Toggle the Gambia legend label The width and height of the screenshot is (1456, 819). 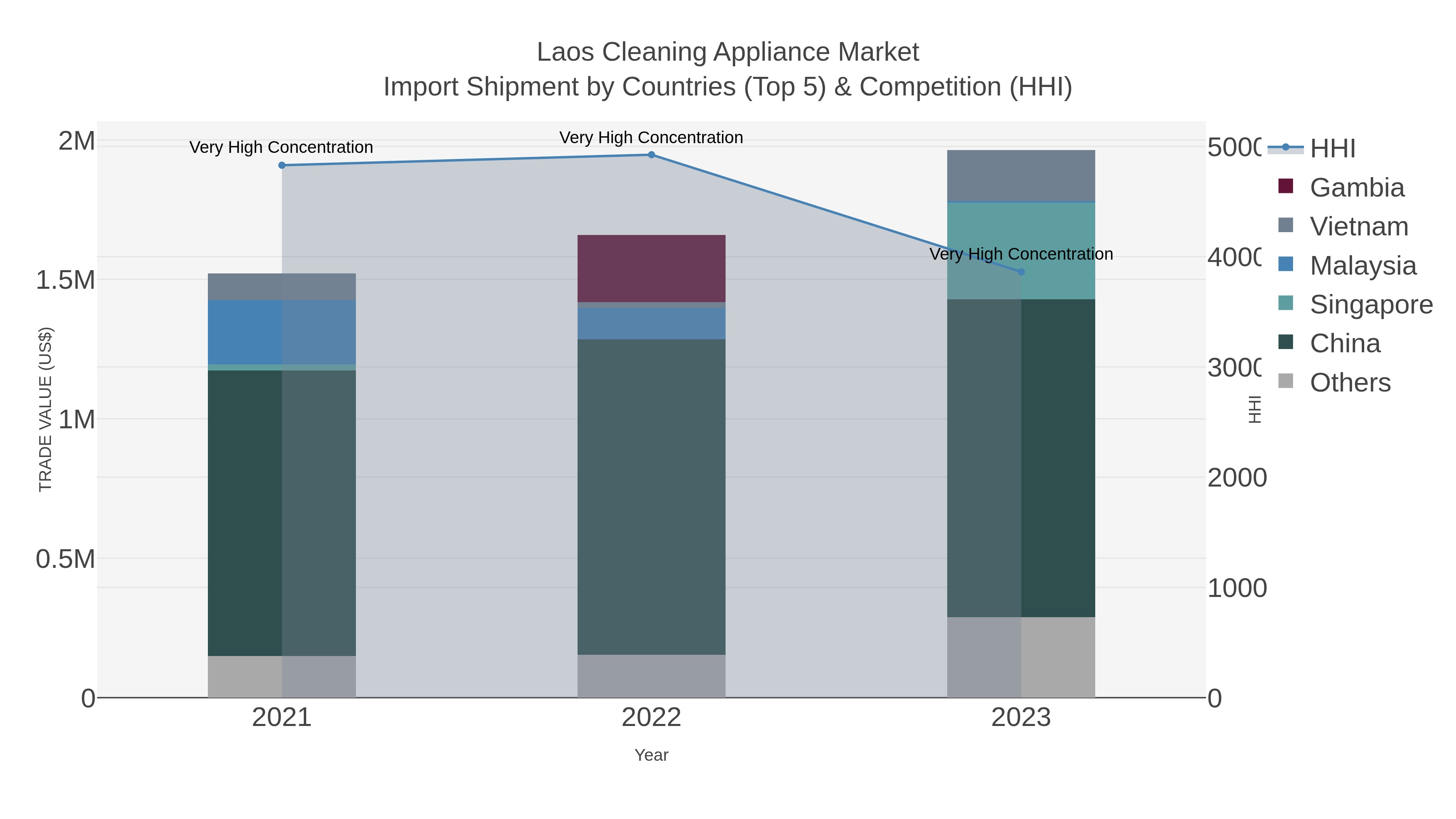(x=1357, y=188)
